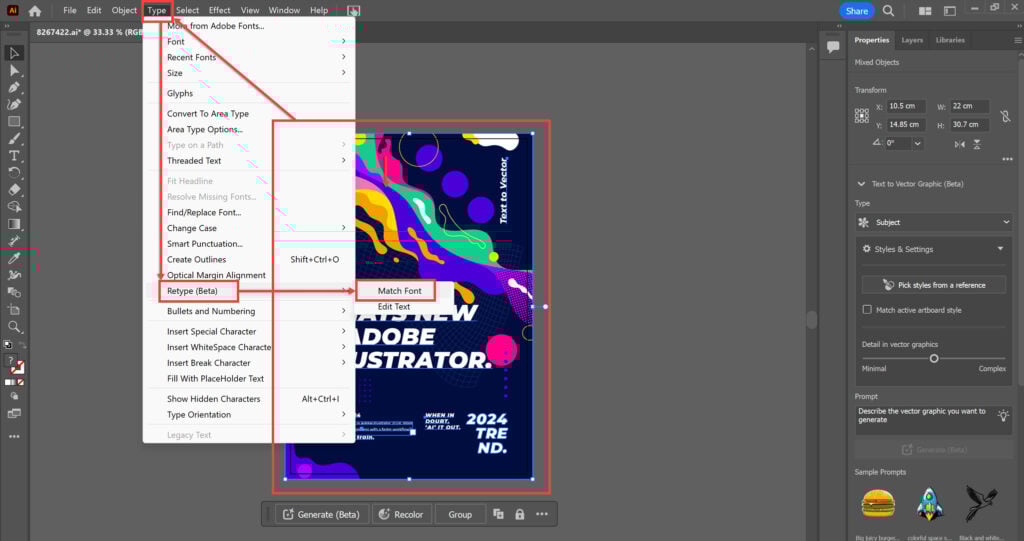The width and height of the screenshot is (1024, 541).
Task: Open more options in contextual task bar
Action: pyautogui.click(x=542, y=514)
